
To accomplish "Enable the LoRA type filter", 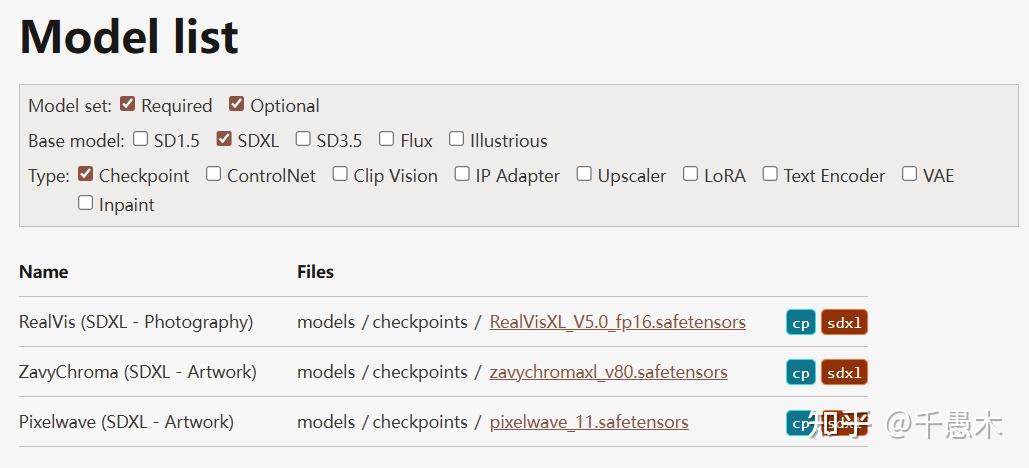I will point(690,174).
